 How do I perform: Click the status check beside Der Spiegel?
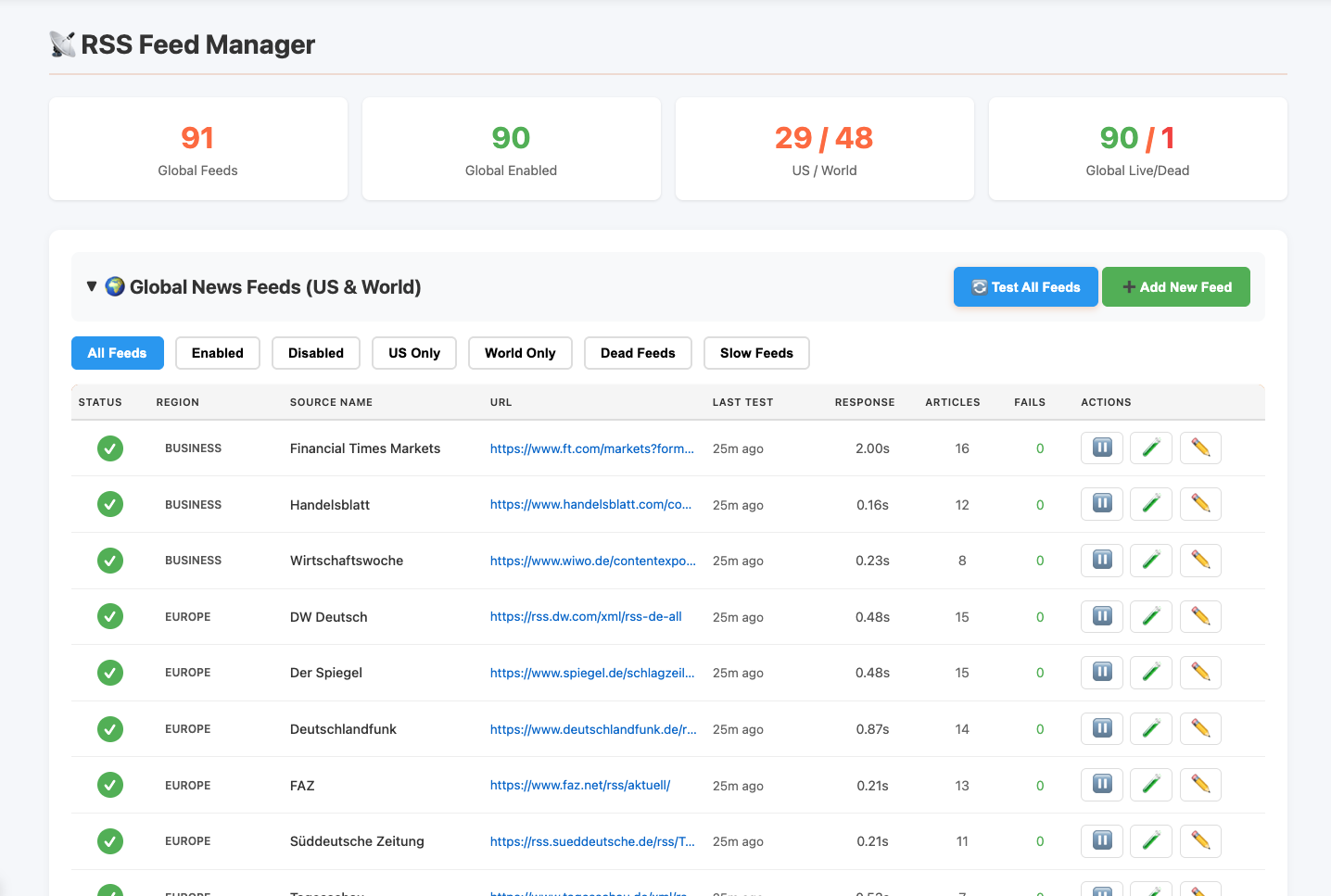click(110, 672)
